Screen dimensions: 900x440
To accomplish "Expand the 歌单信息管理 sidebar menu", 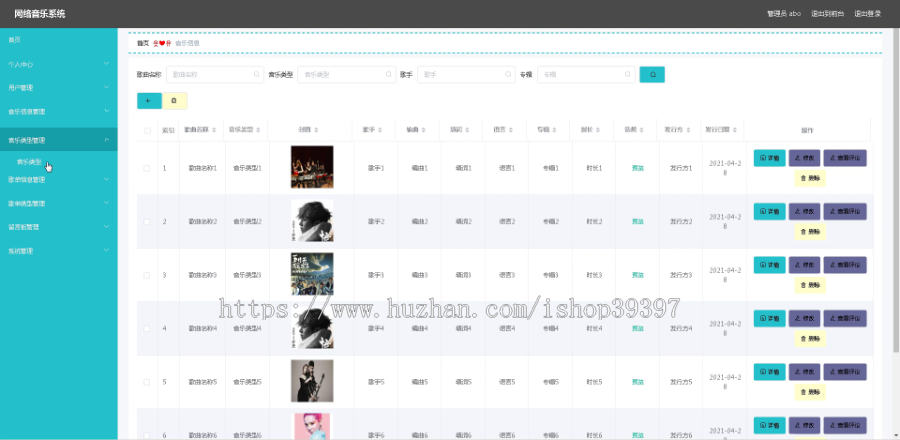I will pos(59,180).
